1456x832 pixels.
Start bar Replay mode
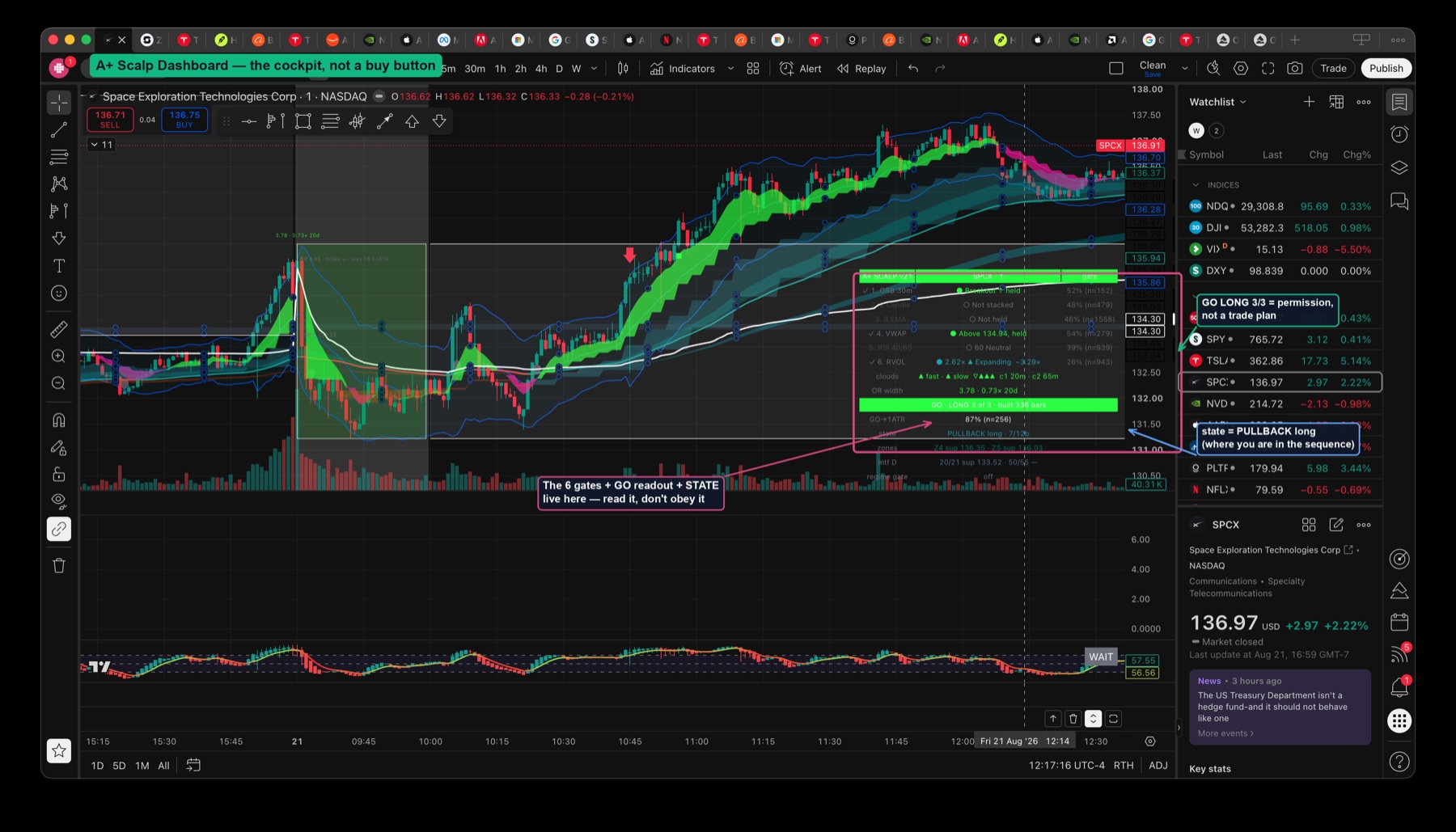pyautogui.click(x=861, y=69)
